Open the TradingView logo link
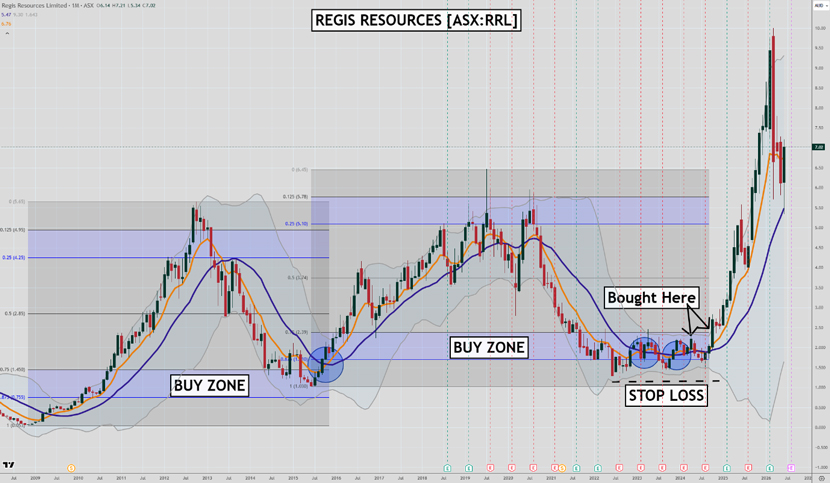This screenshot has height=483, width=830. click(x=8, y=465)
